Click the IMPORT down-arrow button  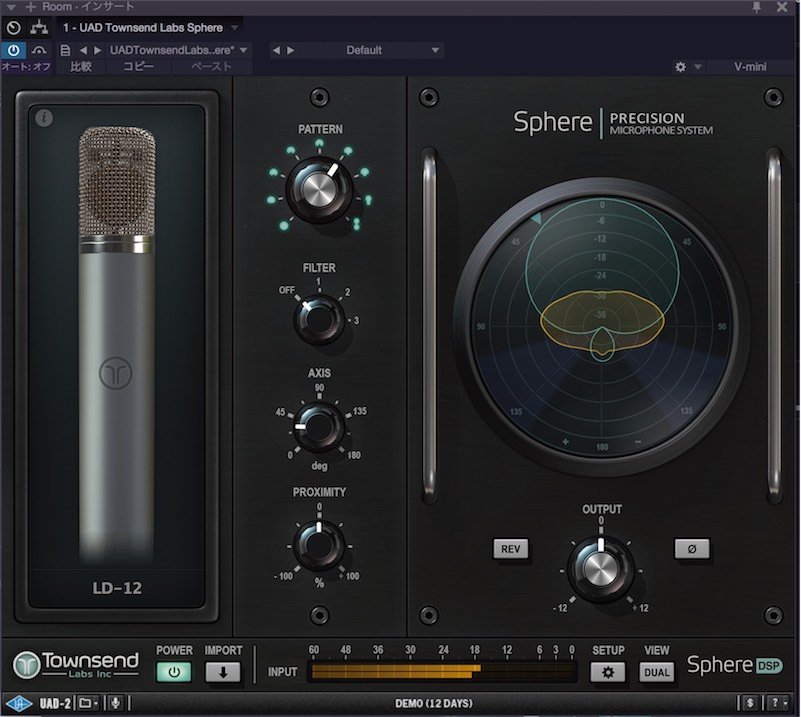[x=223, y=672]
